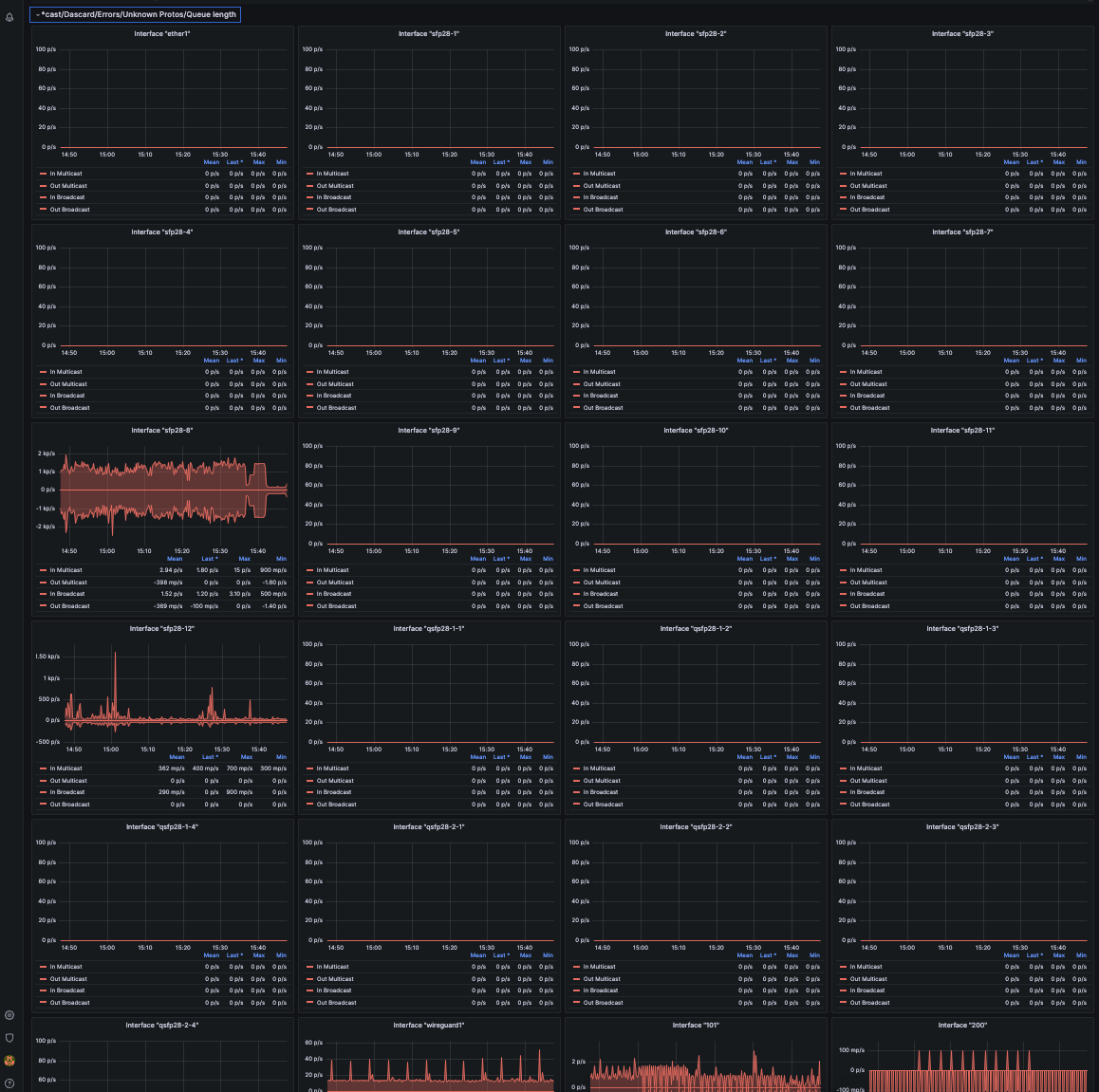Open the Server Admin shield icon
Screen dimensions: 1099x1092
tap(9, 1039)
